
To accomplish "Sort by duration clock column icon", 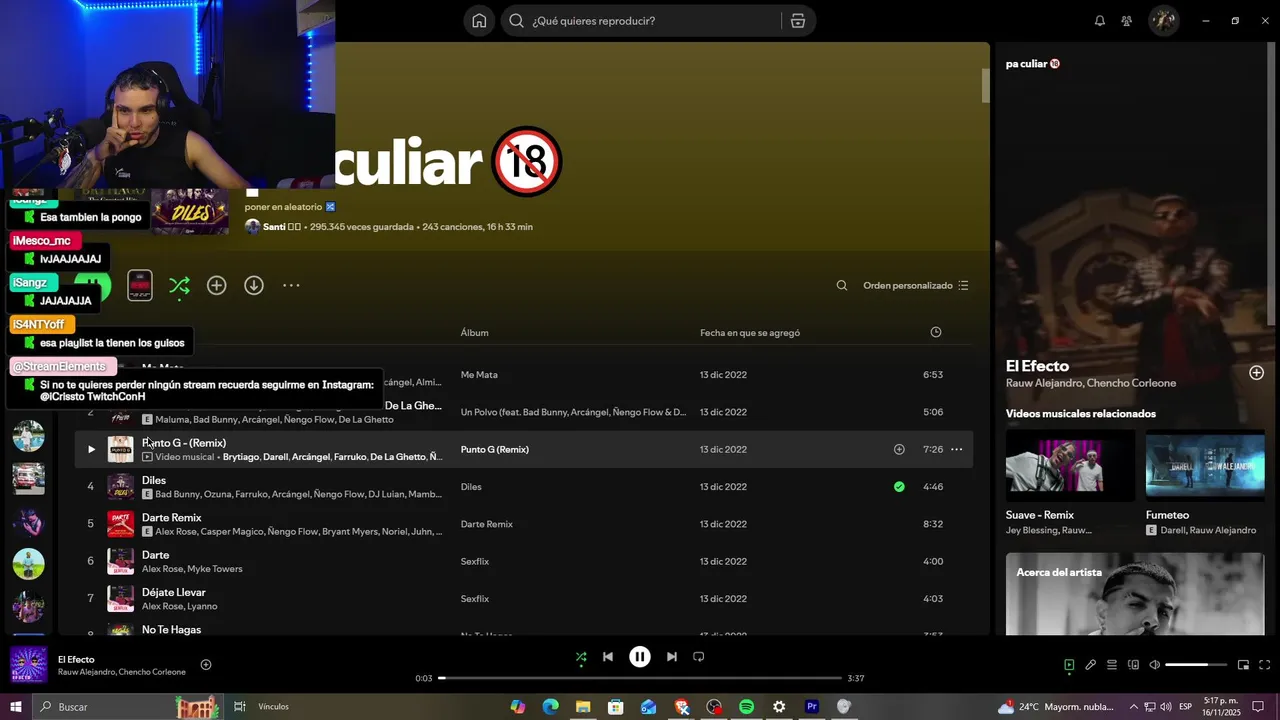I will (936, 332).
